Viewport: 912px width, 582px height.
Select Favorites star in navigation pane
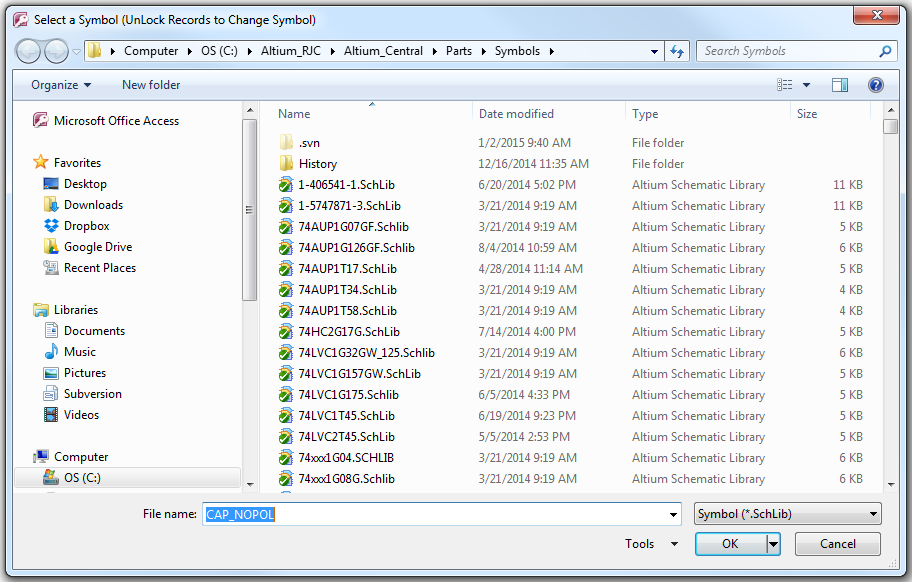(41, 162)
